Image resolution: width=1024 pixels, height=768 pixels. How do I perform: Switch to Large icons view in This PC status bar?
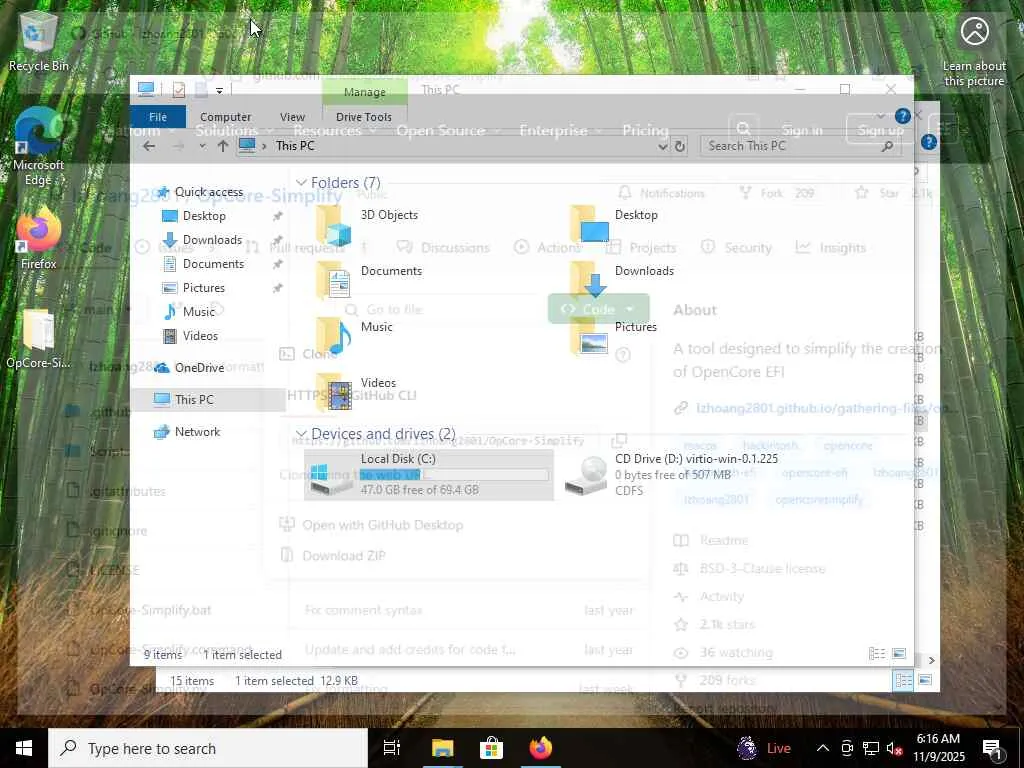[x=899, y=654]
